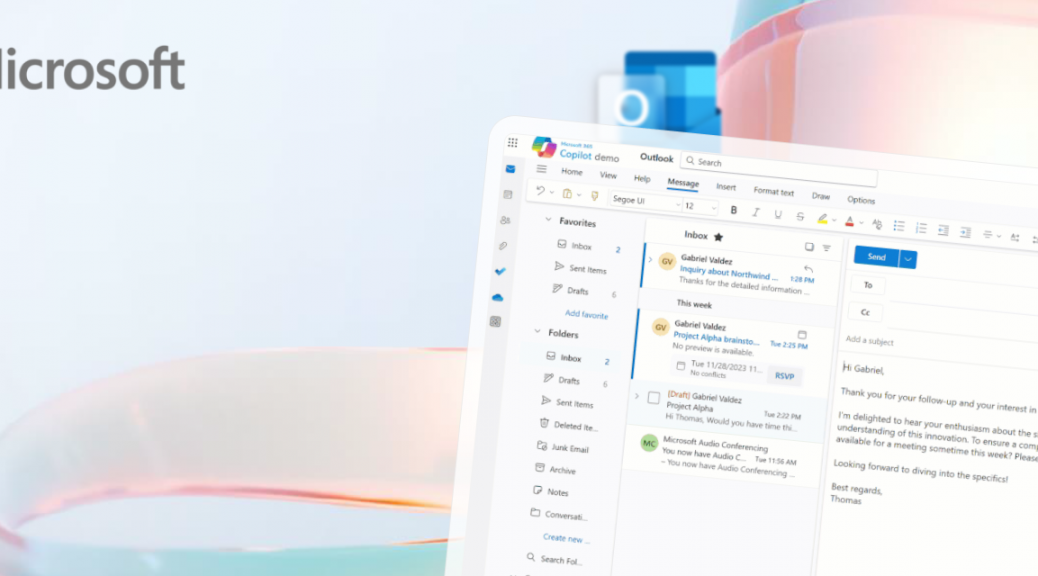Image resolution: width=1038 pixels, height=576 pixels.
Task: Click the Clear formatting icon
Action: 877,224
